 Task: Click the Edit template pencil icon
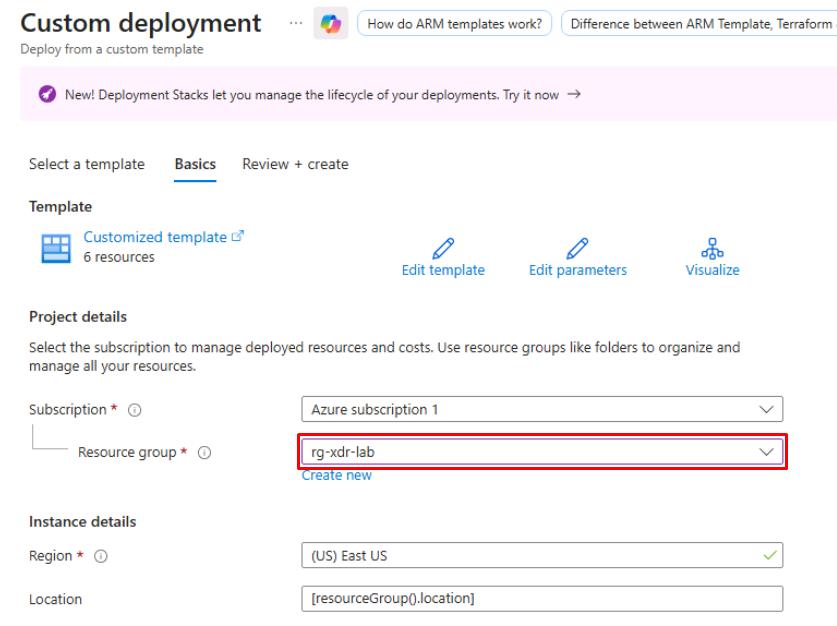(x=443, y=248)
